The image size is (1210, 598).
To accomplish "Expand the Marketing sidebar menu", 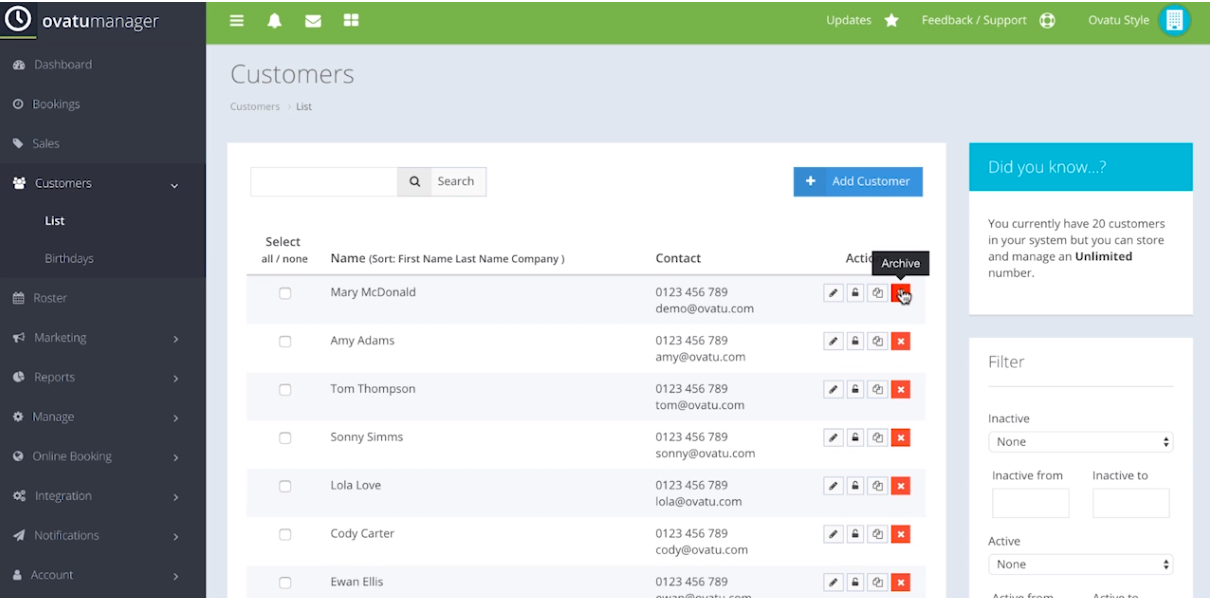I will coord(100,338).
